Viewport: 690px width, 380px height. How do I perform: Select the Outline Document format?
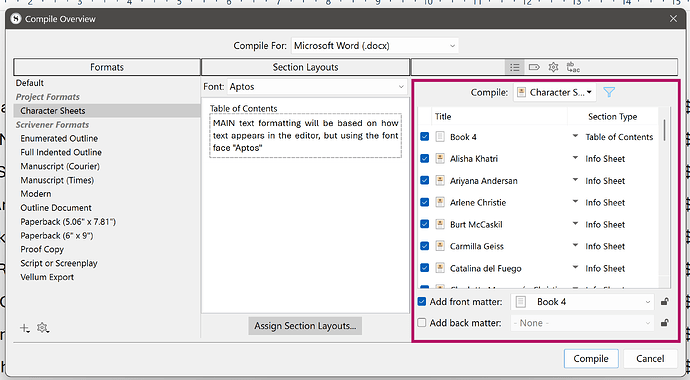56,208
